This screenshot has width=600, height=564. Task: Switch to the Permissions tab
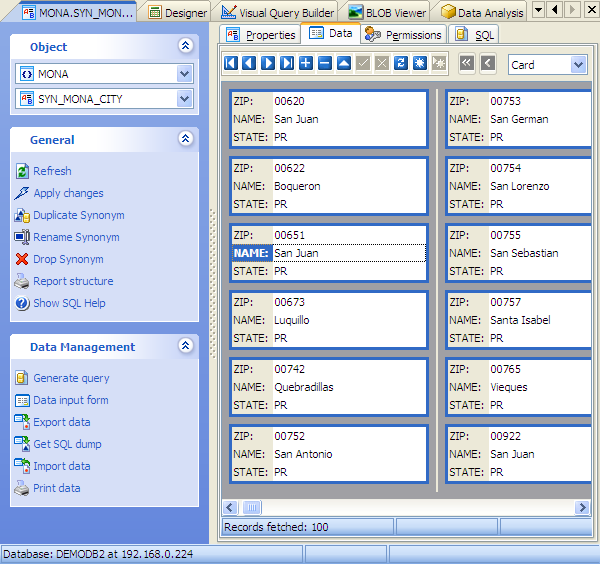coord(404,34)
